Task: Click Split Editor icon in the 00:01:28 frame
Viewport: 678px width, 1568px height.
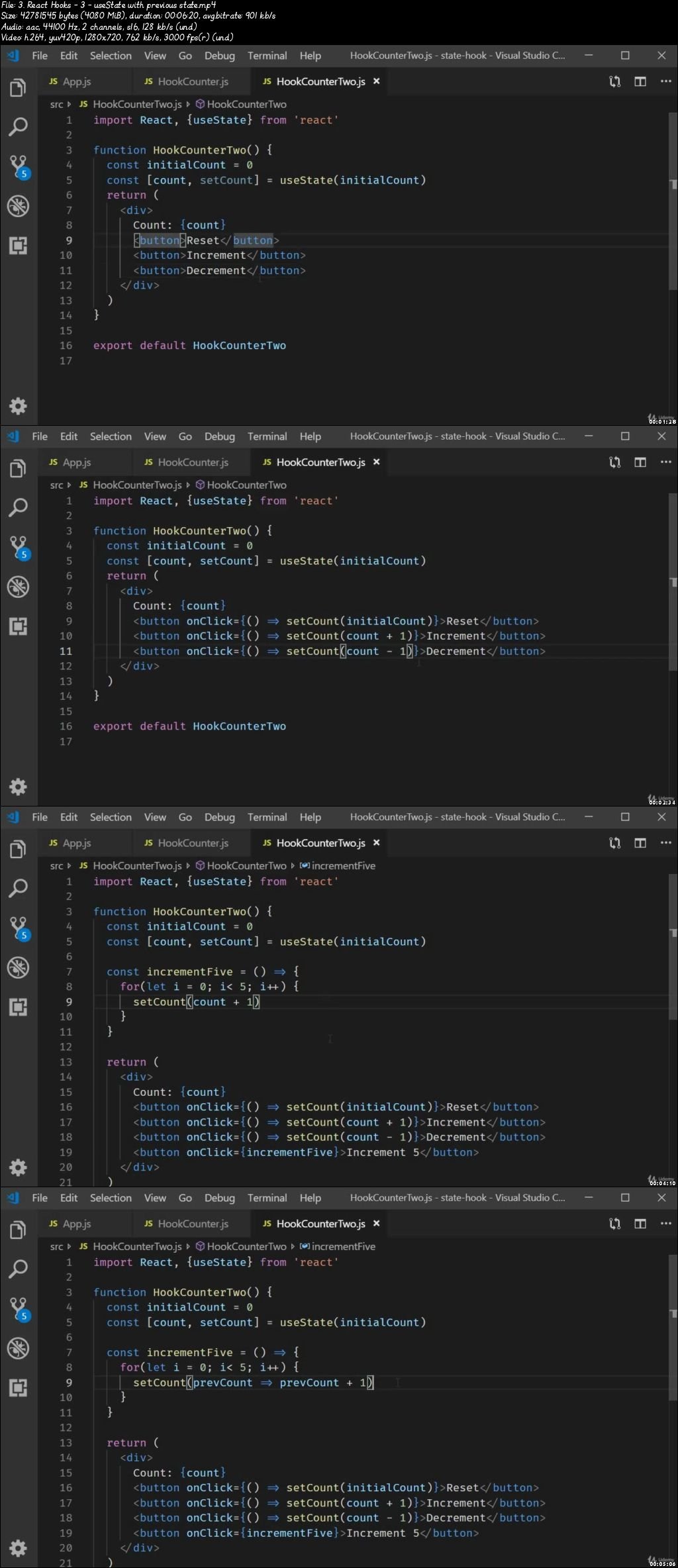Action: click(640, 81)
